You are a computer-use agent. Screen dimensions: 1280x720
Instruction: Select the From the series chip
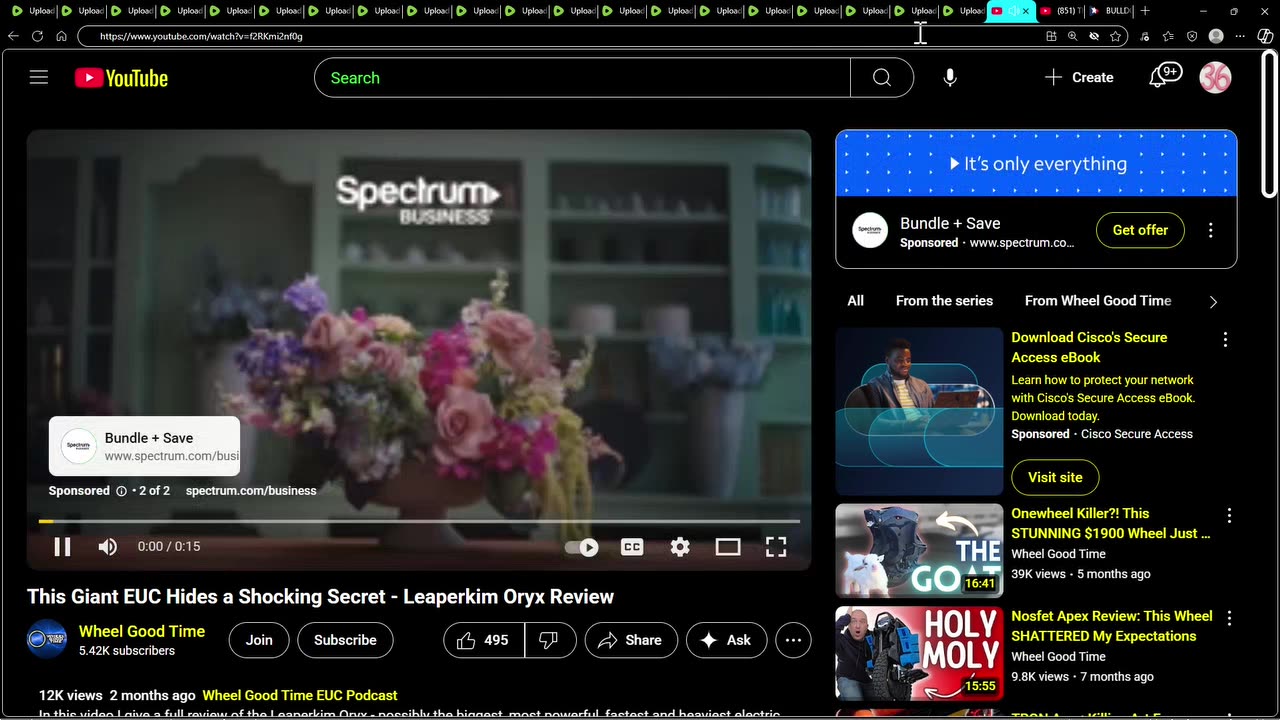click(x=944, y=301)
